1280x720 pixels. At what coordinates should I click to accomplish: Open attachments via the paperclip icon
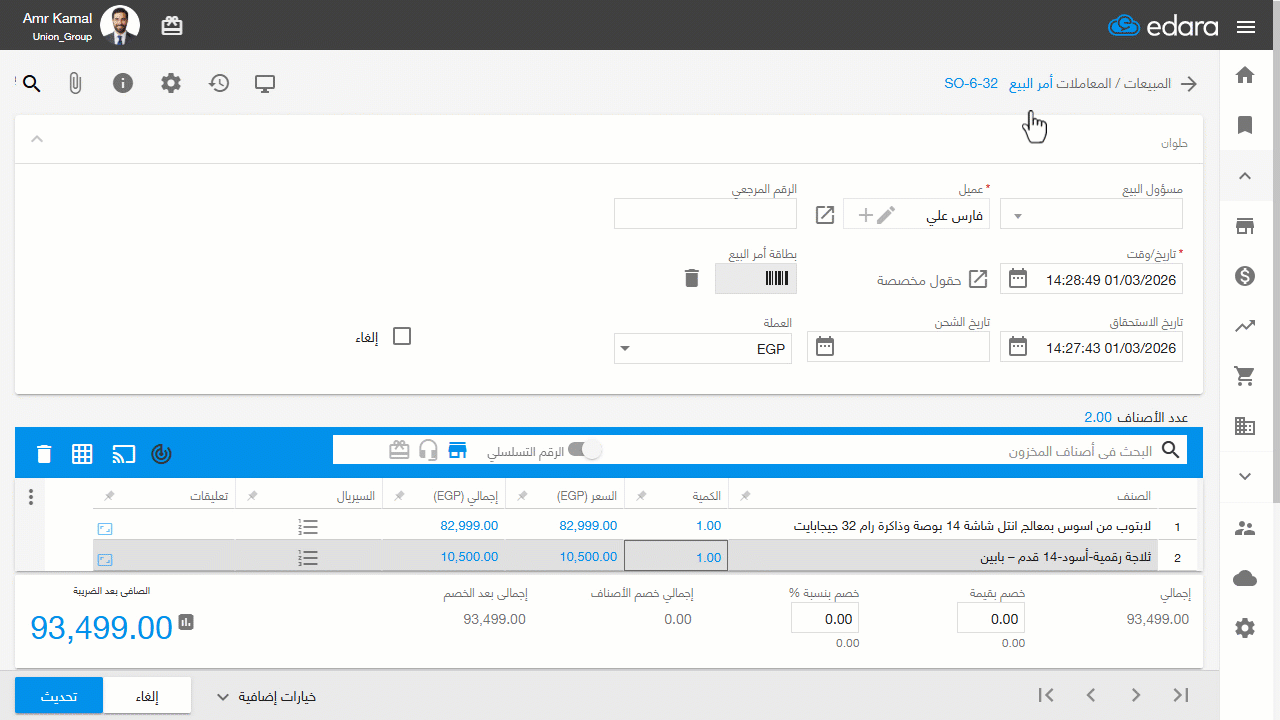coord(75,83)
